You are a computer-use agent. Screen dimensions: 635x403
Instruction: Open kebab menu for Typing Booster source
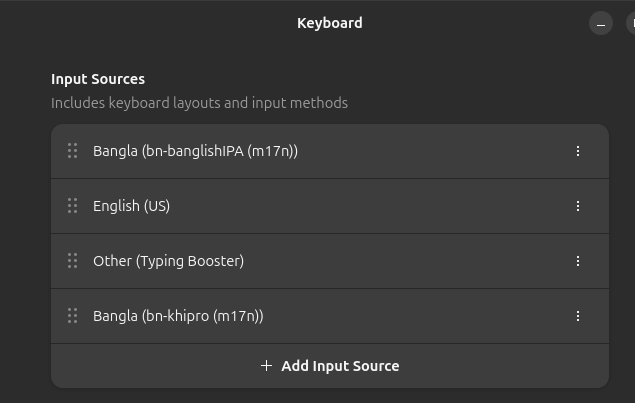click(x=578, y=261)
